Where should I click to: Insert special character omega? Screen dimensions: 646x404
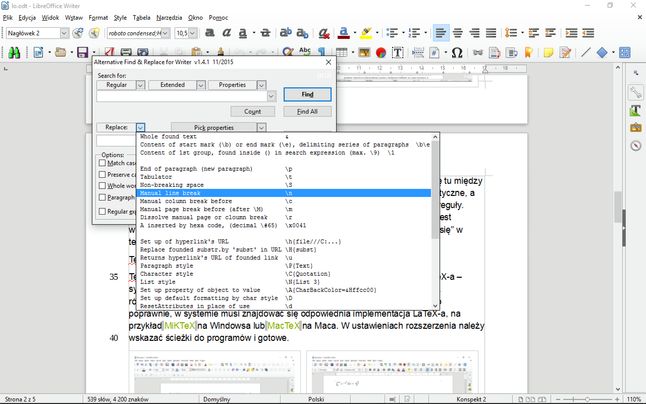tap(457, 52)
